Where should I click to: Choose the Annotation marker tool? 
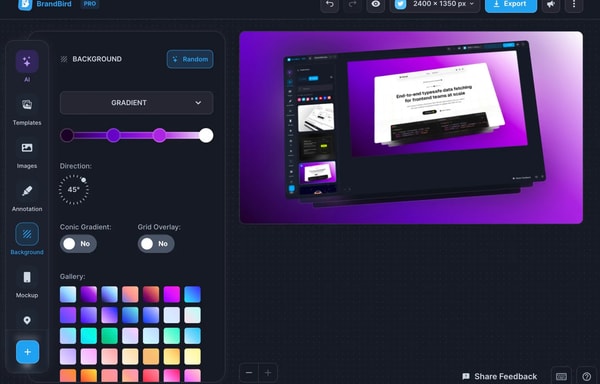pos(27,191)
